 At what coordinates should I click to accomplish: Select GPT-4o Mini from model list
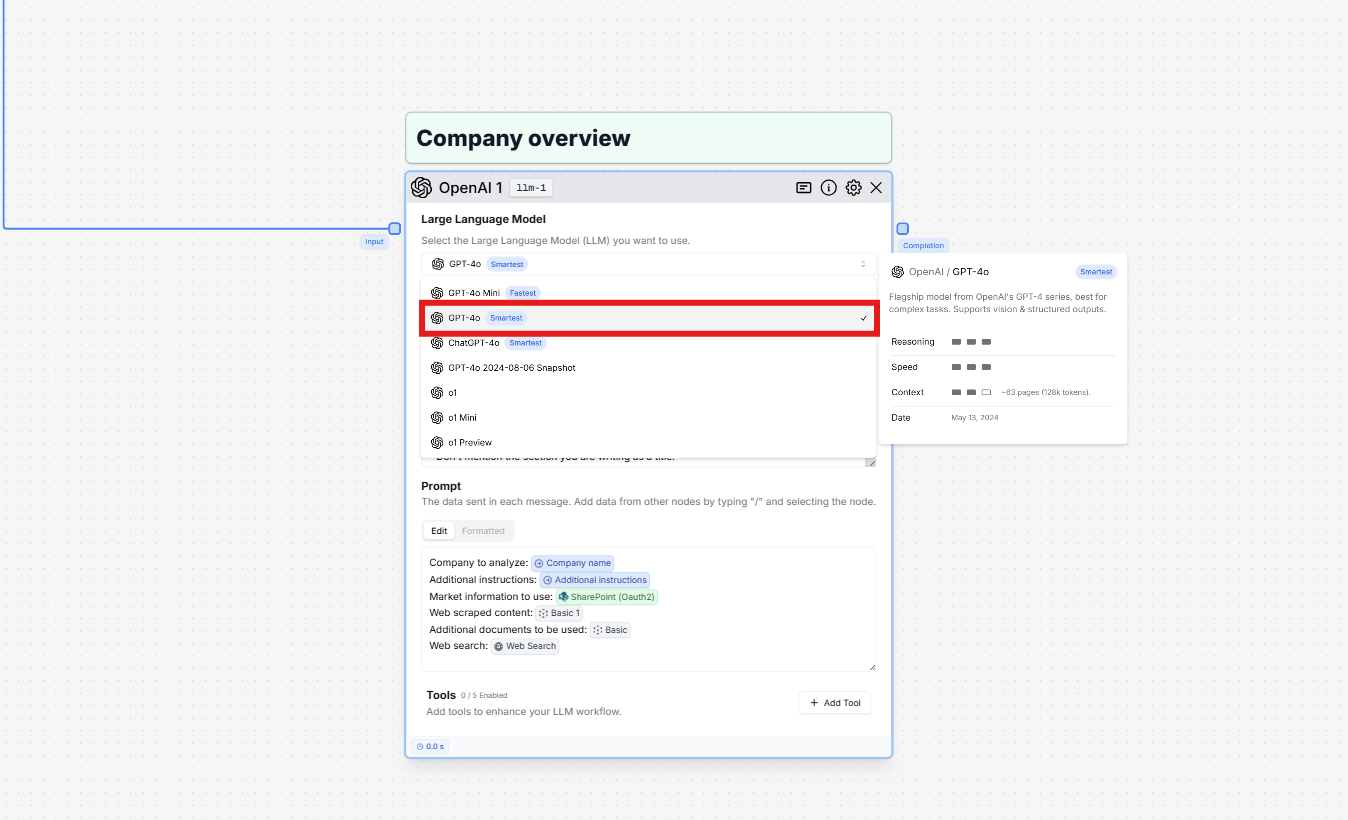(648, 293)
